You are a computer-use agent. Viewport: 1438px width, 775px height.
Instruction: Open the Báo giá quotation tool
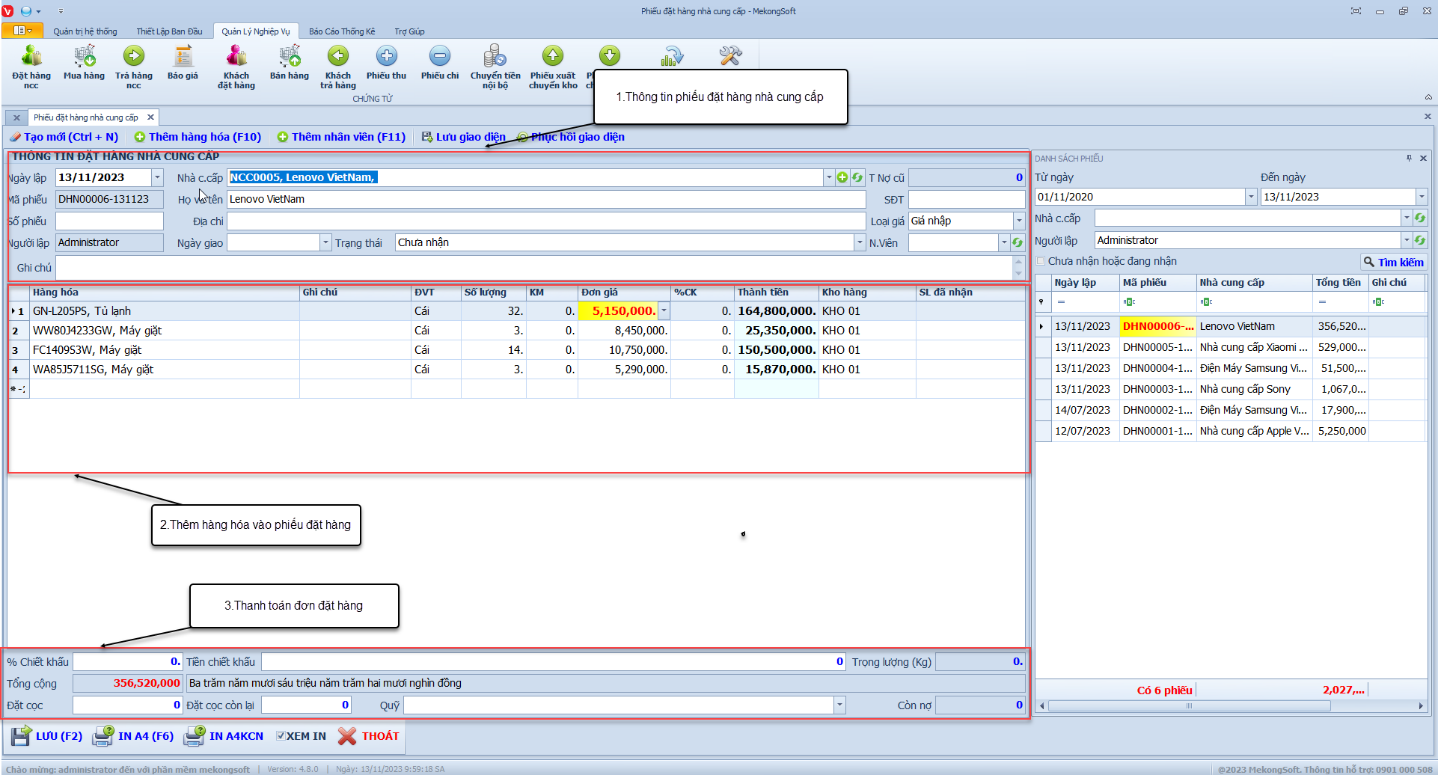(183, 61)
